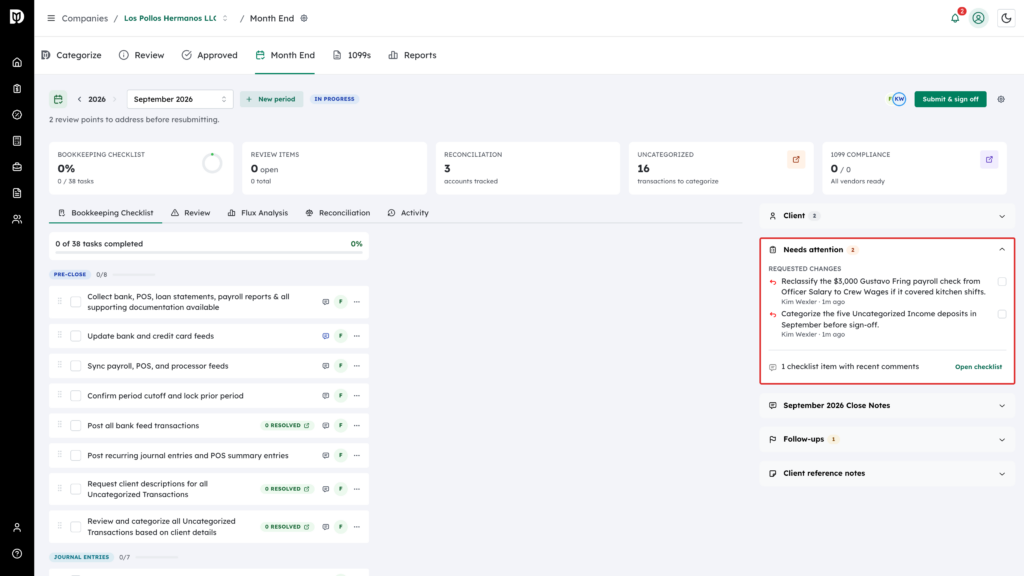
Task: Open more options for Sync payroll task
Action: click(x=357, y=366)
